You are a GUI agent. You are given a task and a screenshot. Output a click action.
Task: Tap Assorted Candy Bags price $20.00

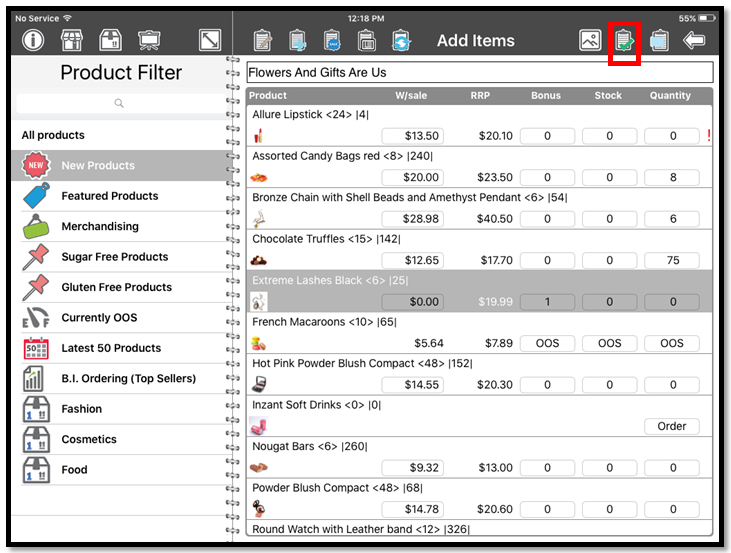pos(413,177)
